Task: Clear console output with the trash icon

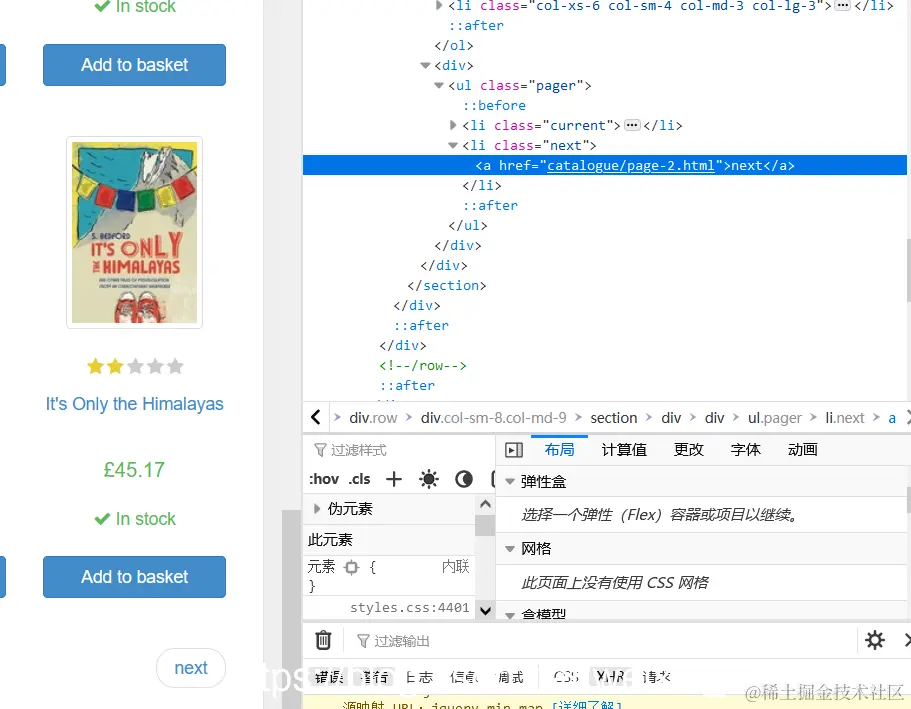Action: pyautogui.click(x=322, y=640)
